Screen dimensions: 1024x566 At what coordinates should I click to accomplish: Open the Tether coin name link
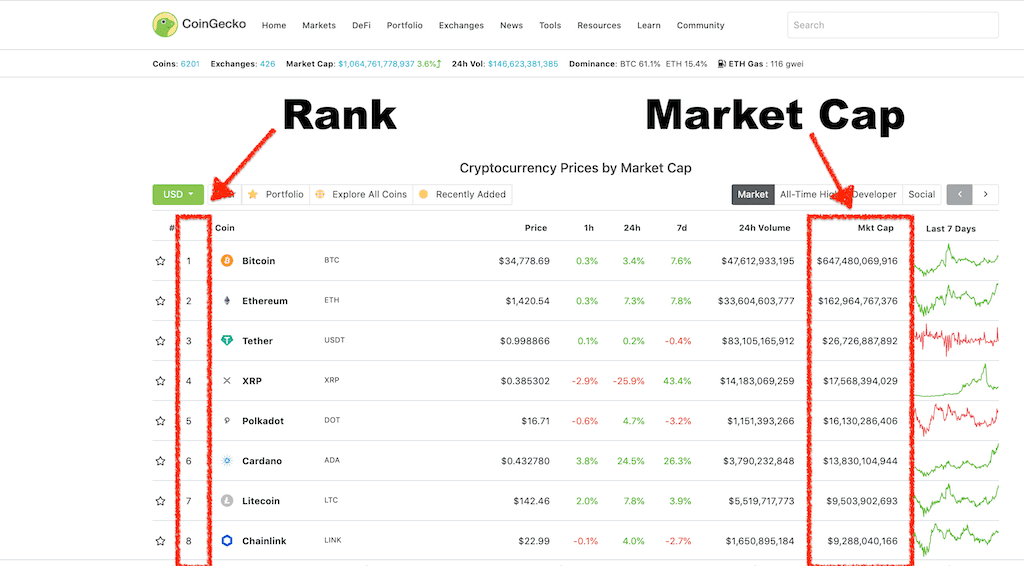click(257, 341)
